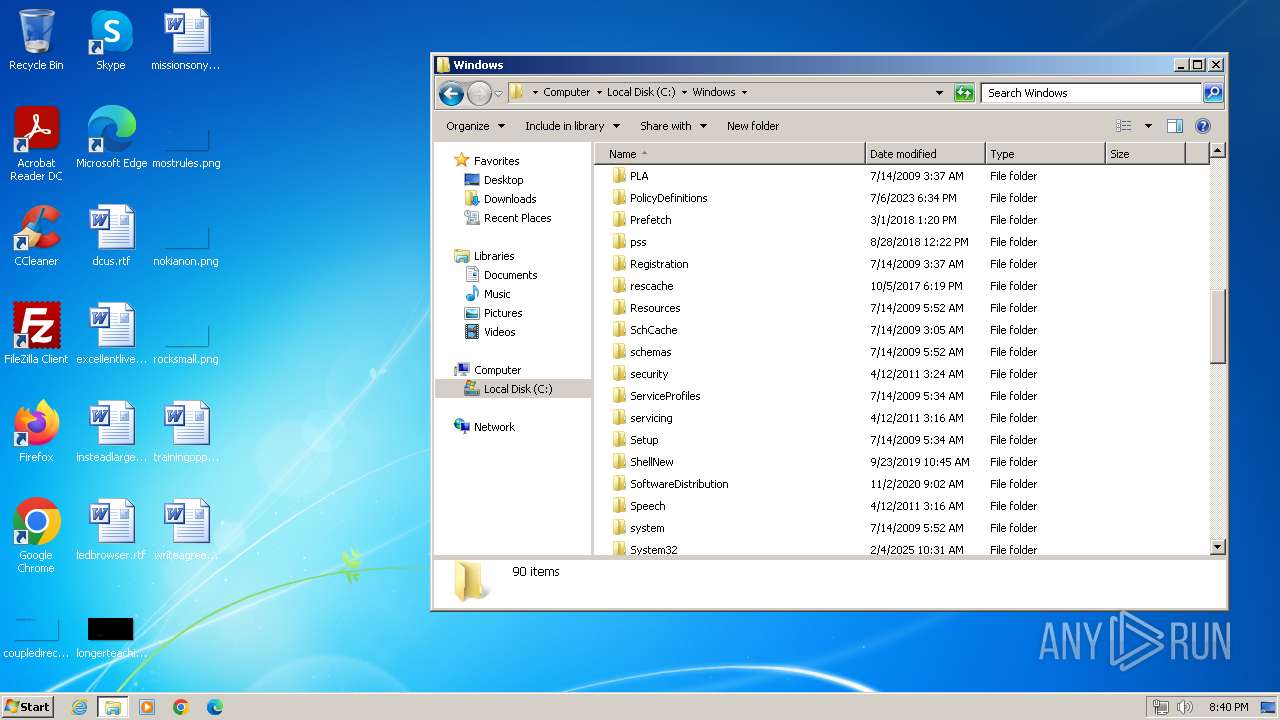Expand the Local Disk (C:) breadcrumb arrow
This screenshot has height=720, width=1280.
[x=684, y=92]
